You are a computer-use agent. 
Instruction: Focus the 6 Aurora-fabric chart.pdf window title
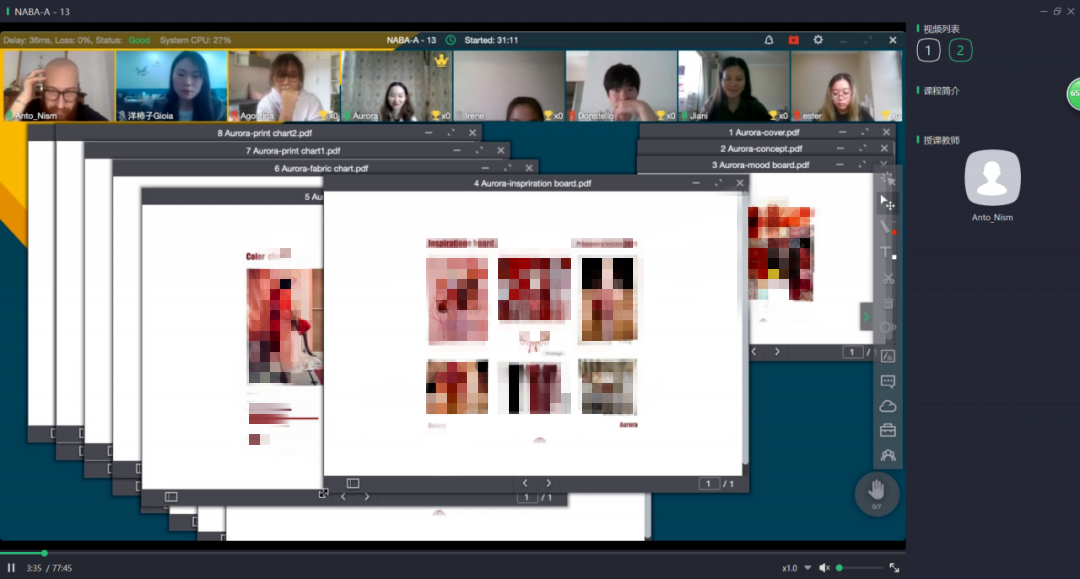[x=321, y=168]
